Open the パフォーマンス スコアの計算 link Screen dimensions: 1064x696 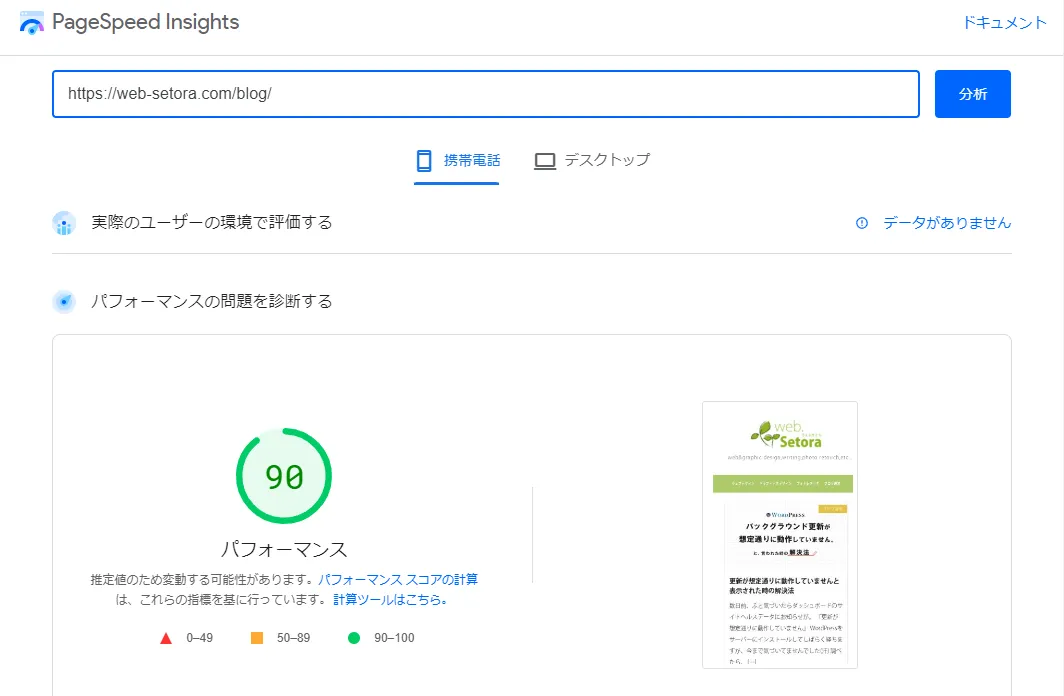click(x=398, y=579)
